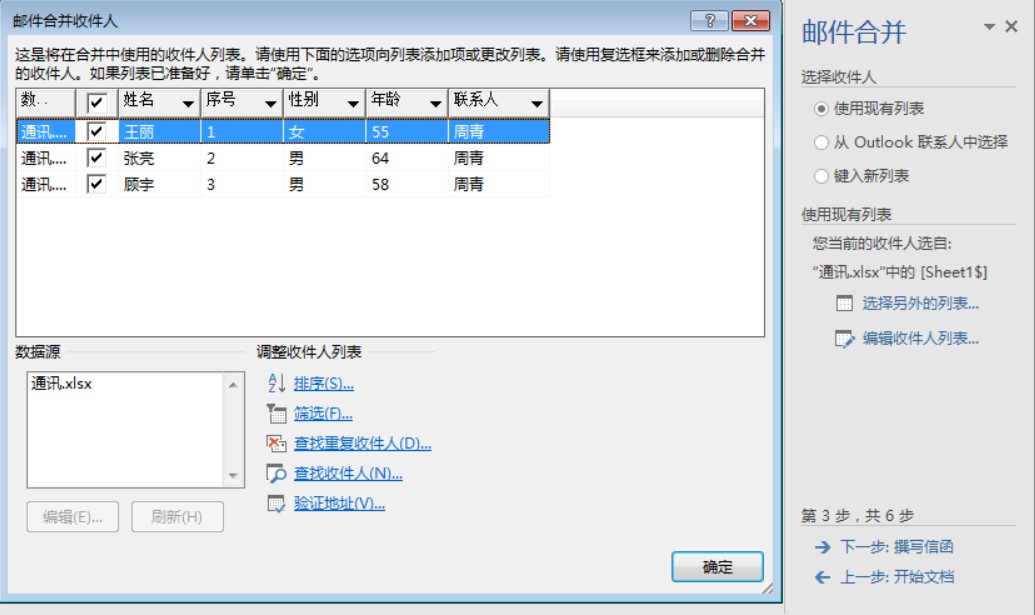Click the data source list scrollbar down arrow
Screen dimensions: 1035x615
tap(234, 477)
